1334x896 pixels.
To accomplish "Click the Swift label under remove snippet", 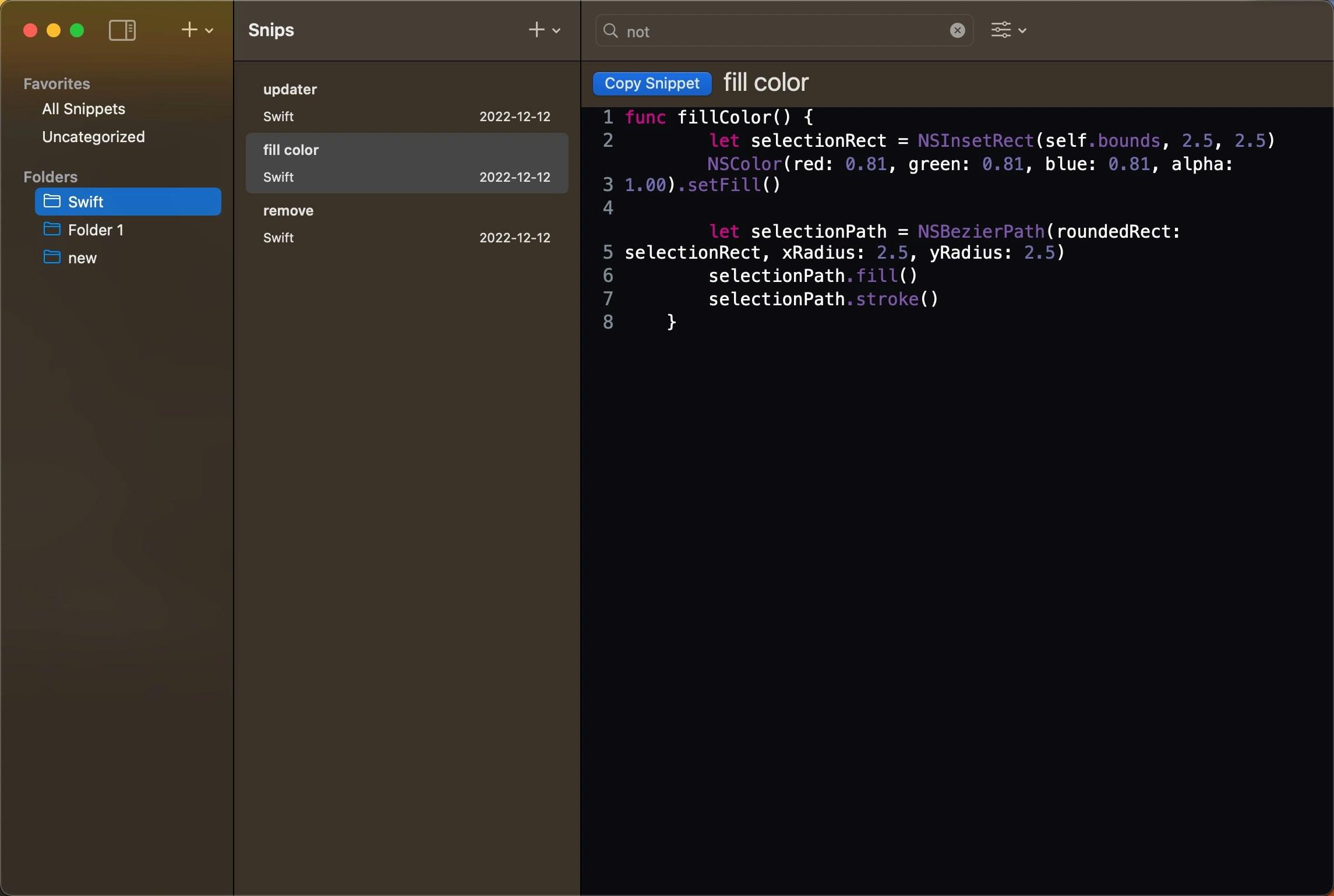I will pyautogui.click(x=278, y=238).
